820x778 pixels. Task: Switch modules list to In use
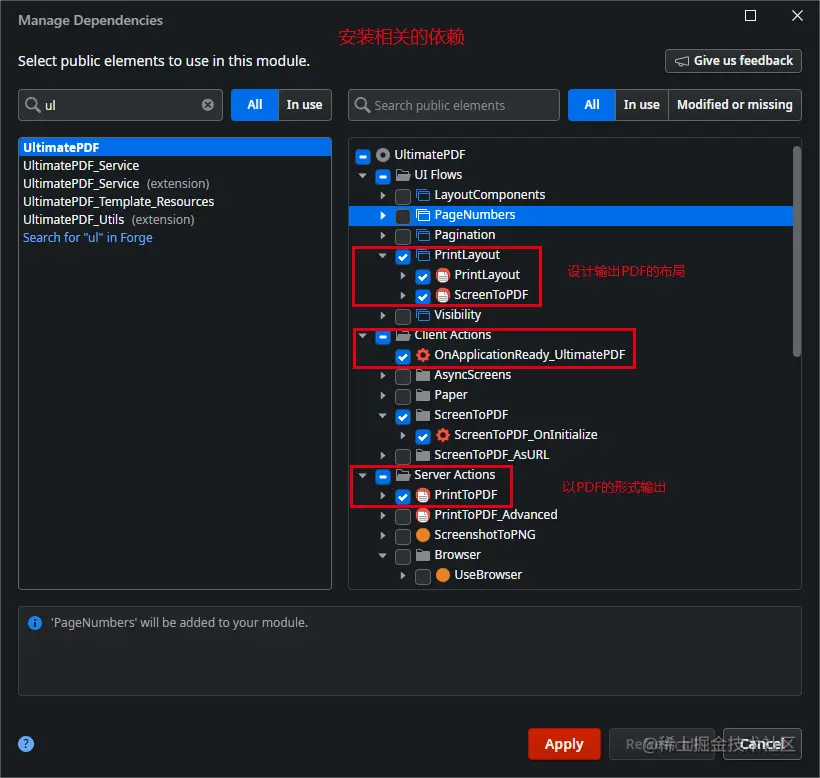pos(304,105)
